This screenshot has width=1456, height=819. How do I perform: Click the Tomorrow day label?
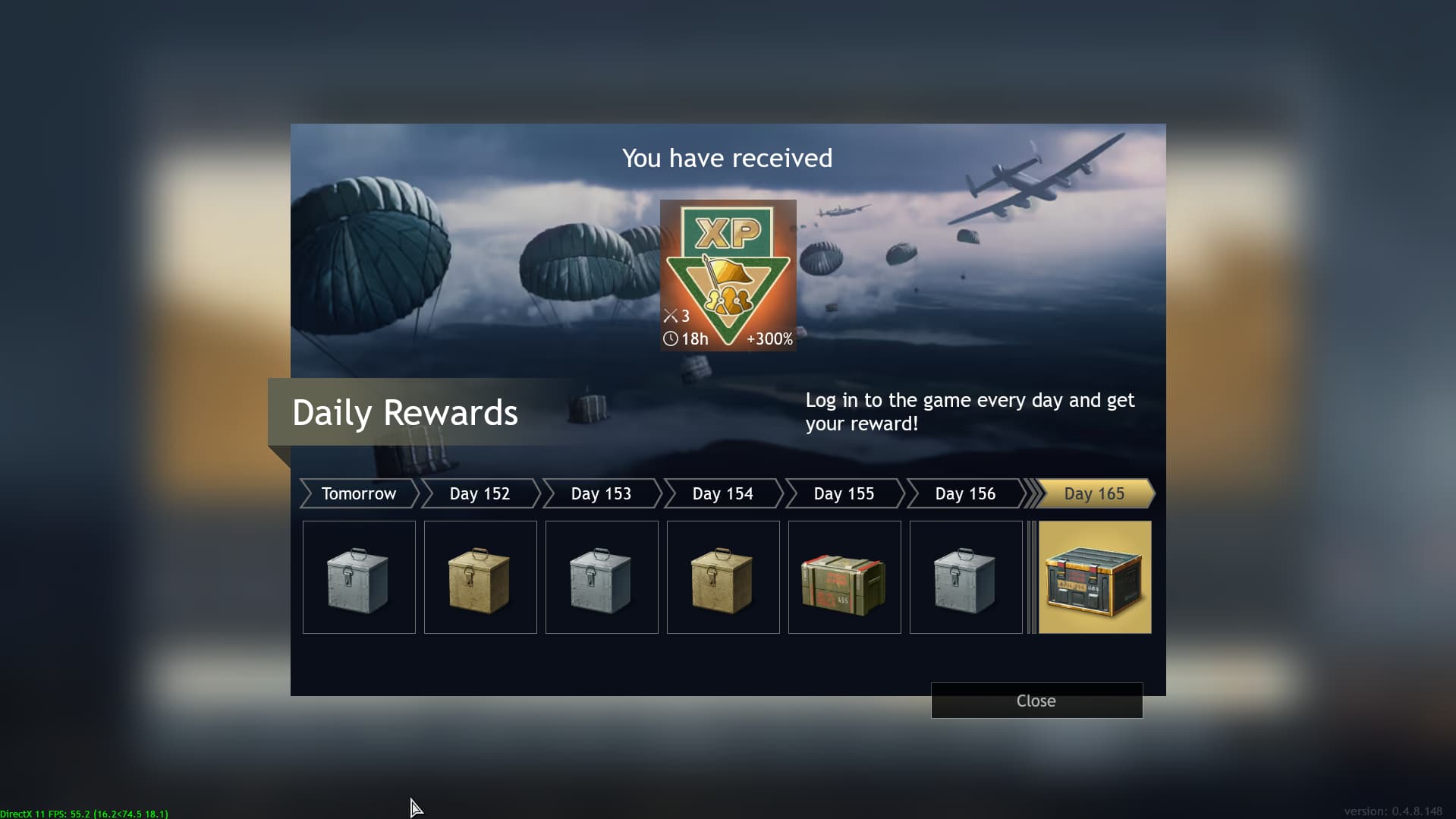(359, 493)
